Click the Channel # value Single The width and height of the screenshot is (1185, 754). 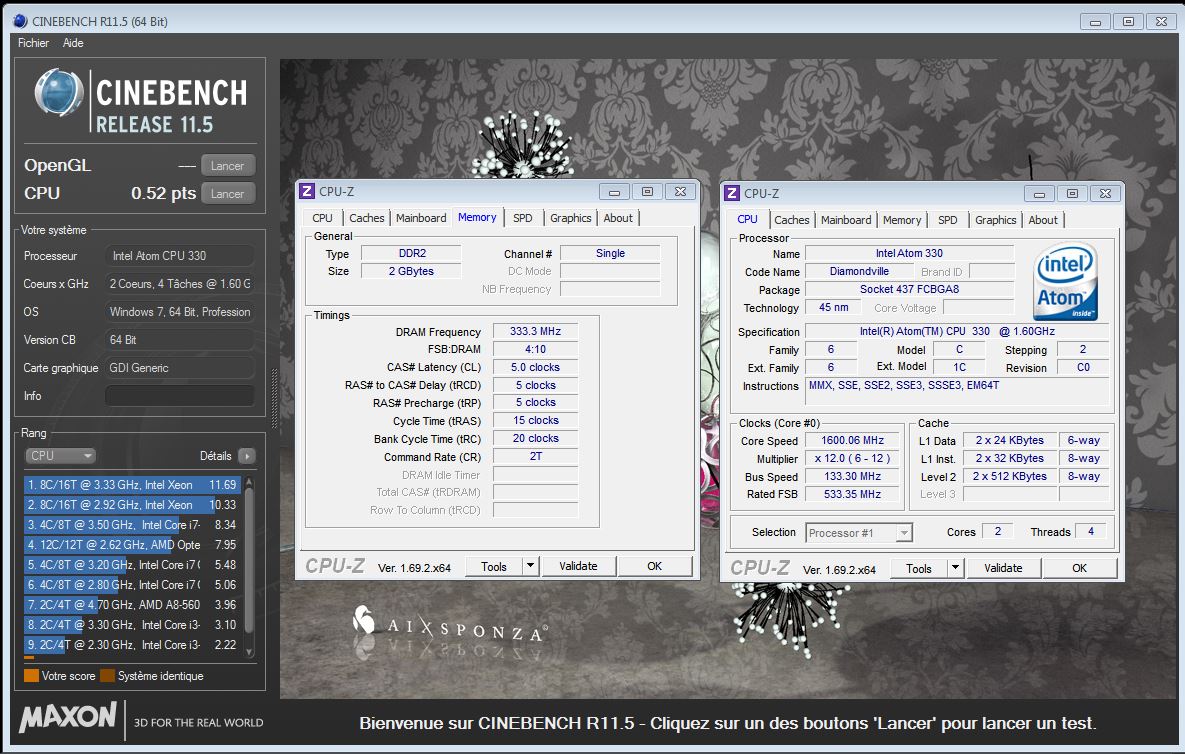[x=610, y=253]
